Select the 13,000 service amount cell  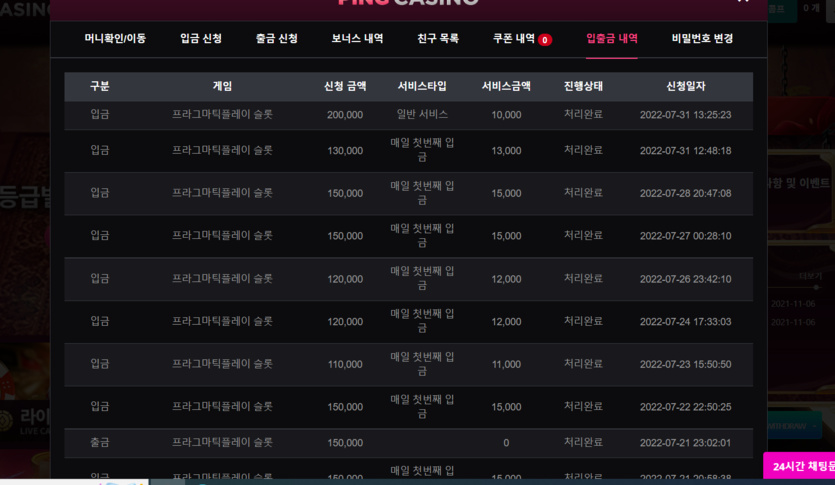pyautogui.click(x=506, y=151)
